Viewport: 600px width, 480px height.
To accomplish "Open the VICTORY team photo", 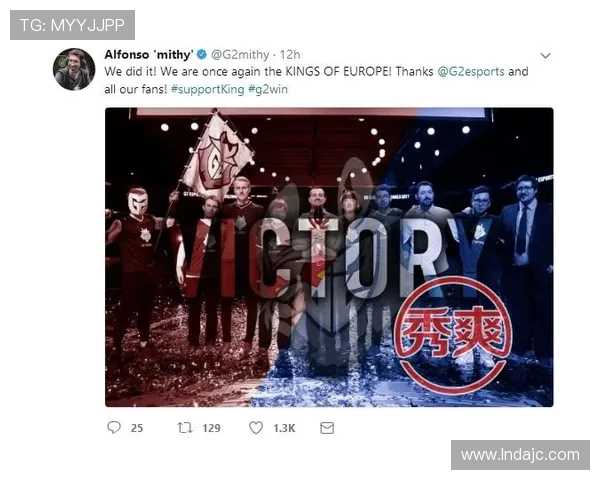I will (x=329, y=257).
